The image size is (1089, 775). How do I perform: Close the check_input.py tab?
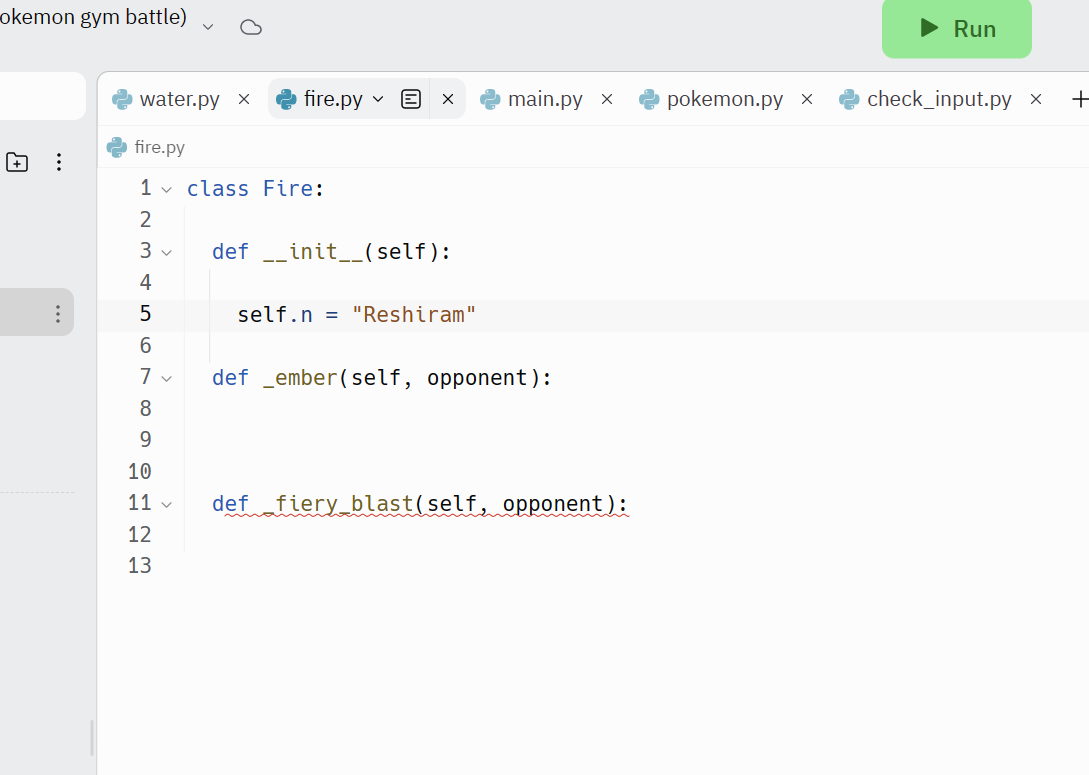click(x=1036, y=99)
